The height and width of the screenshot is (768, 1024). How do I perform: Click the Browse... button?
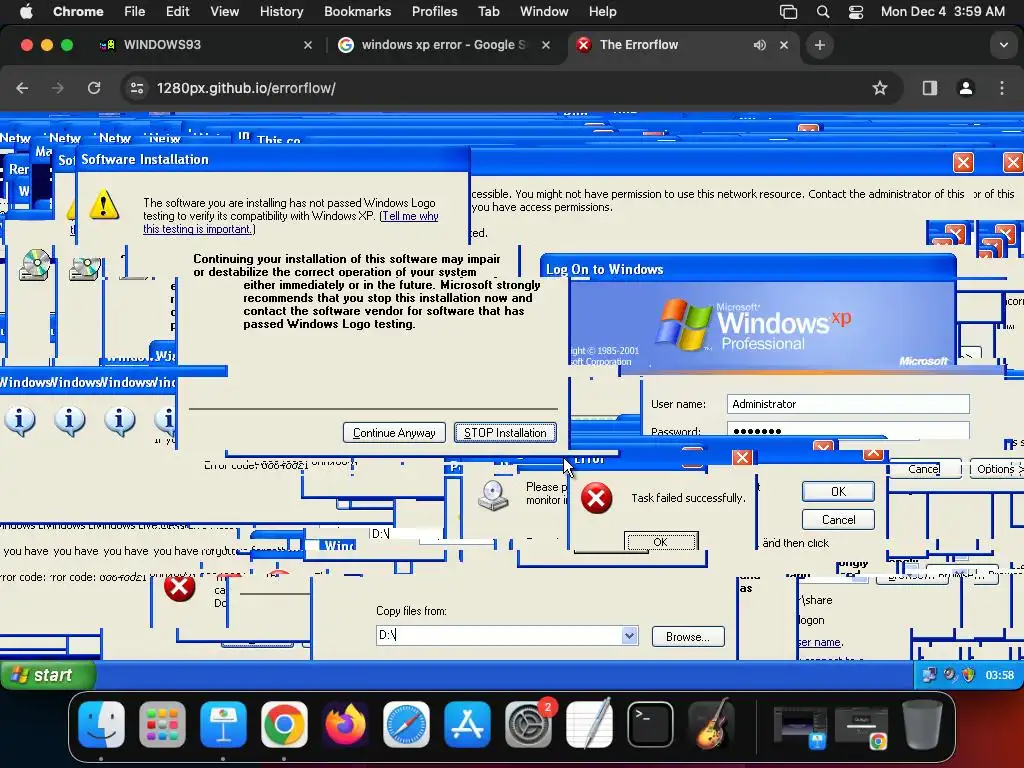click(x=688, y=637)
